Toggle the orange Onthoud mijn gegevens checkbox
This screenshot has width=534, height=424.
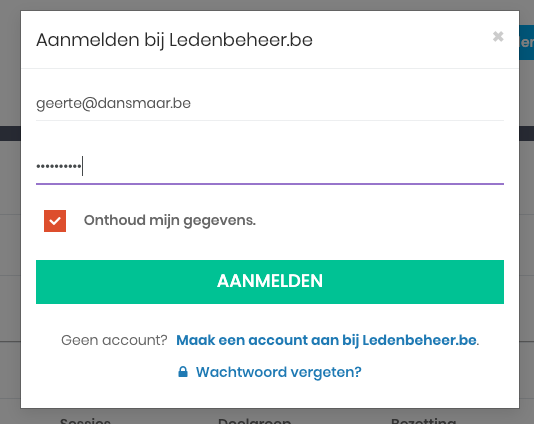tap(55, 221)
